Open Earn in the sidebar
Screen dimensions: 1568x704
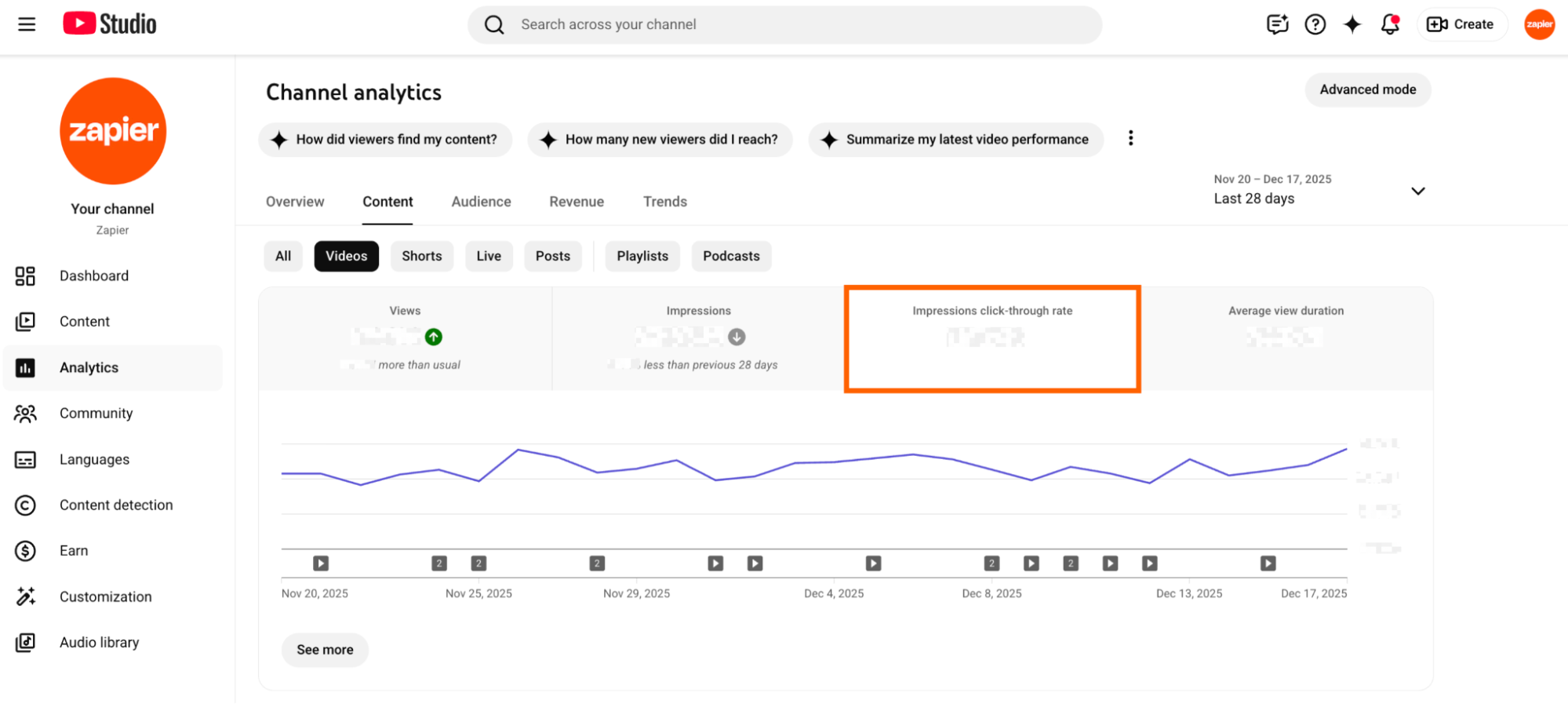[113, 551]
